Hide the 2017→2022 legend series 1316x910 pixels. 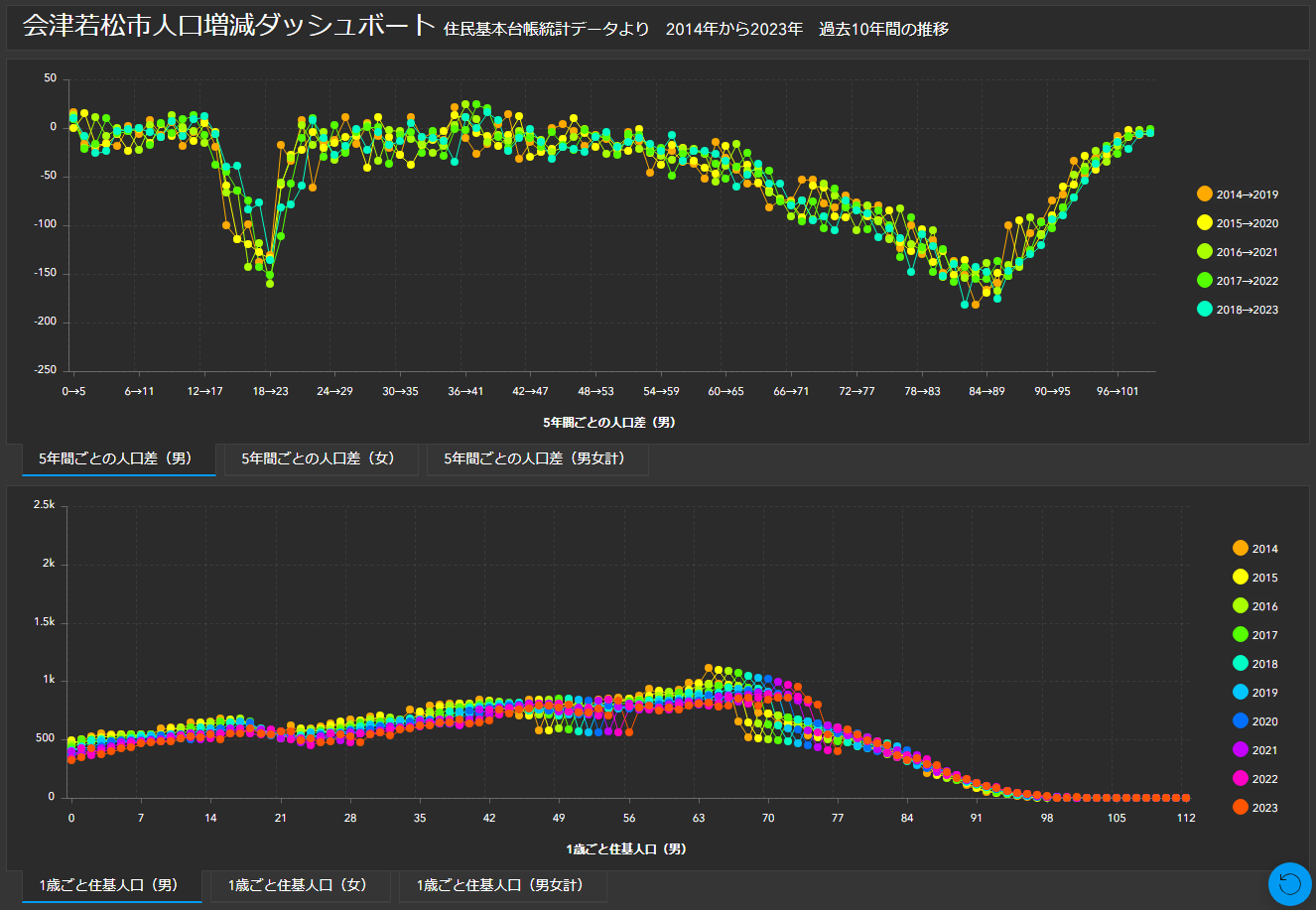1238,281
